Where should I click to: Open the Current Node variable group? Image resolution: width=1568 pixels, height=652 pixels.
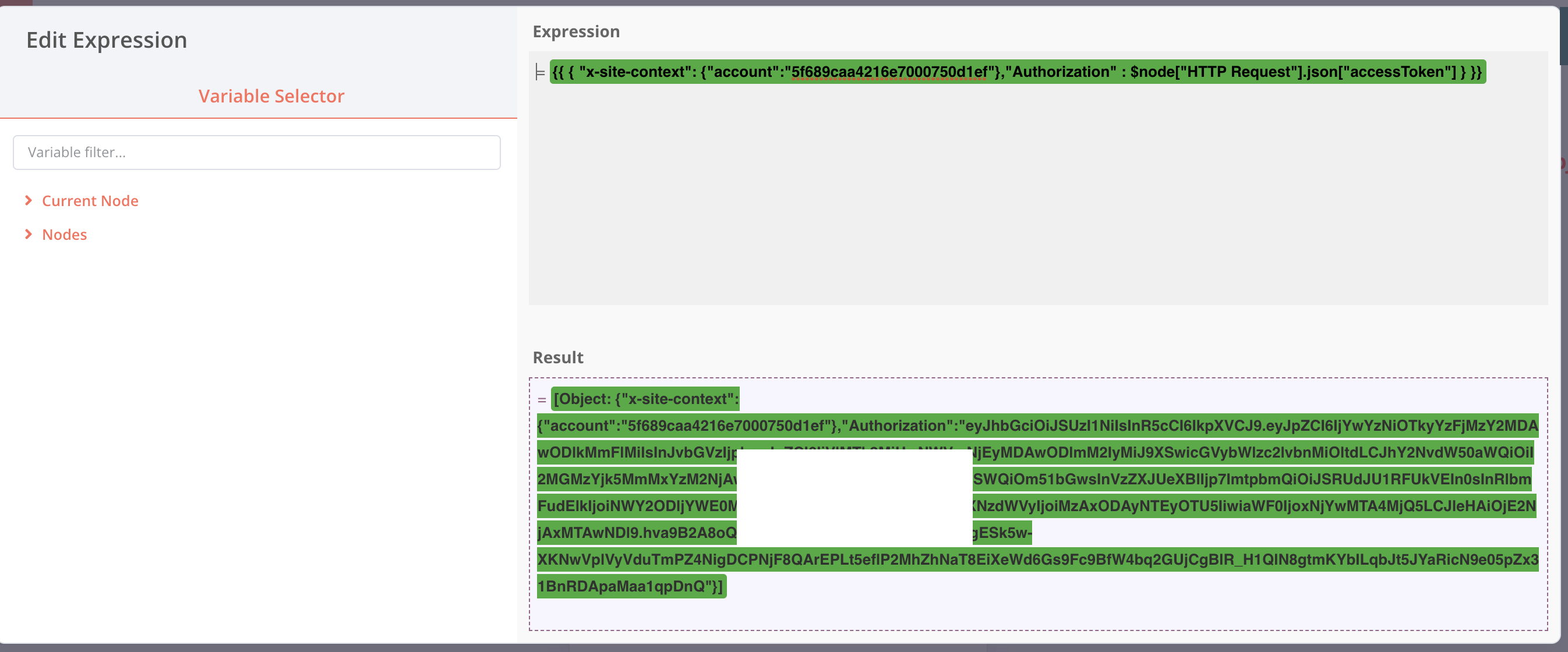(x=90, y=201)
